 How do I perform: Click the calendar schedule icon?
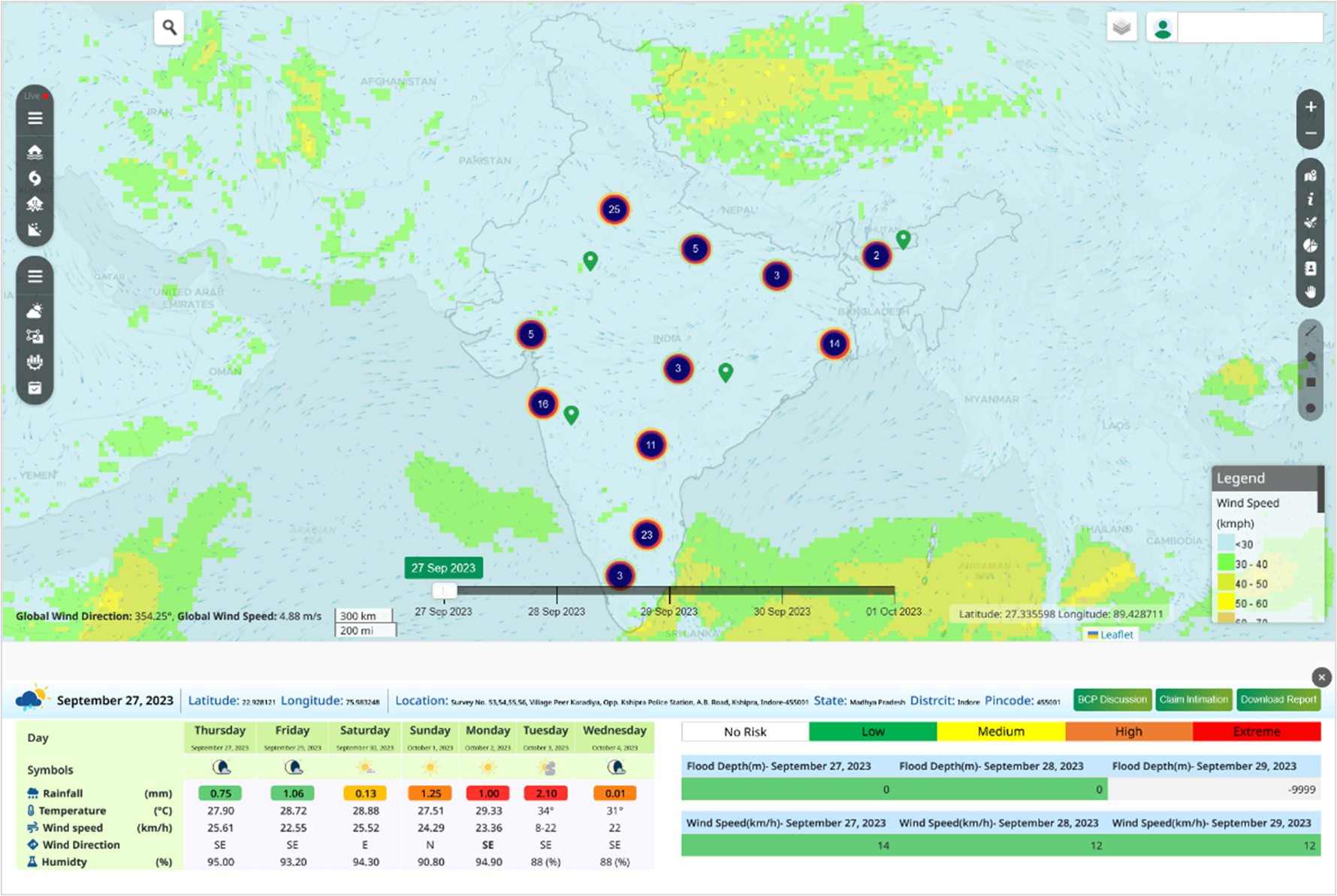(x=35, y=388)
